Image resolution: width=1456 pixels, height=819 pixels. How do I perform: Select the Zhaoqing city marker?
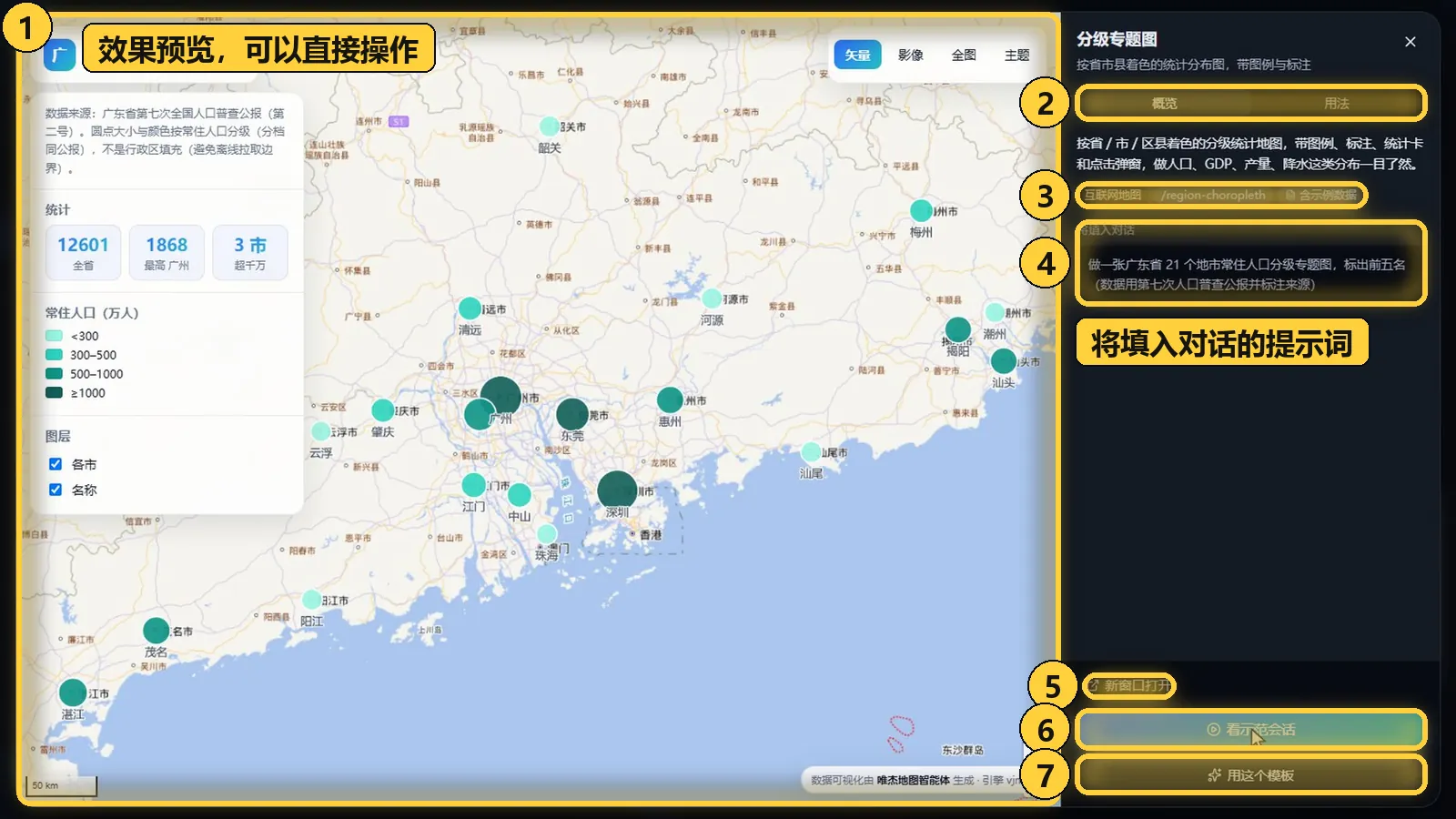click(x=383, y=409)
